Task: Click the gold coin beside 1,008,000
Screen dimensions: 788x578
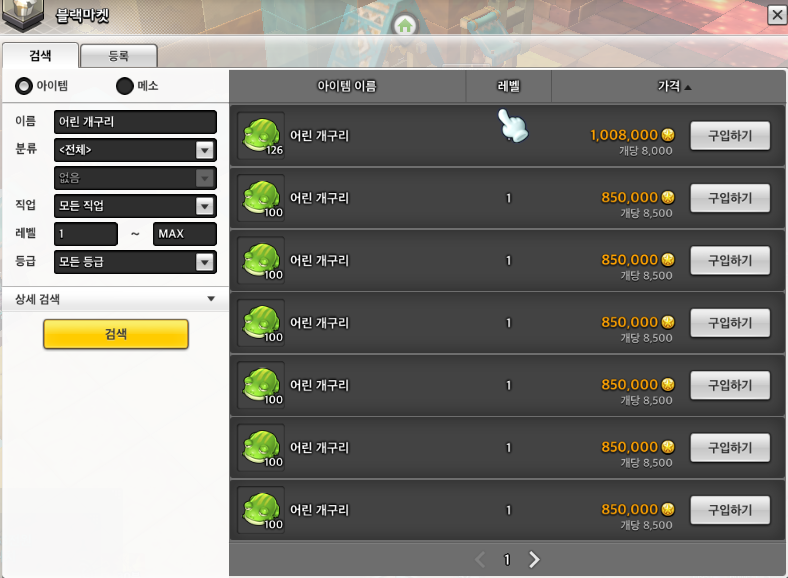Action: [x=668, y=135]
